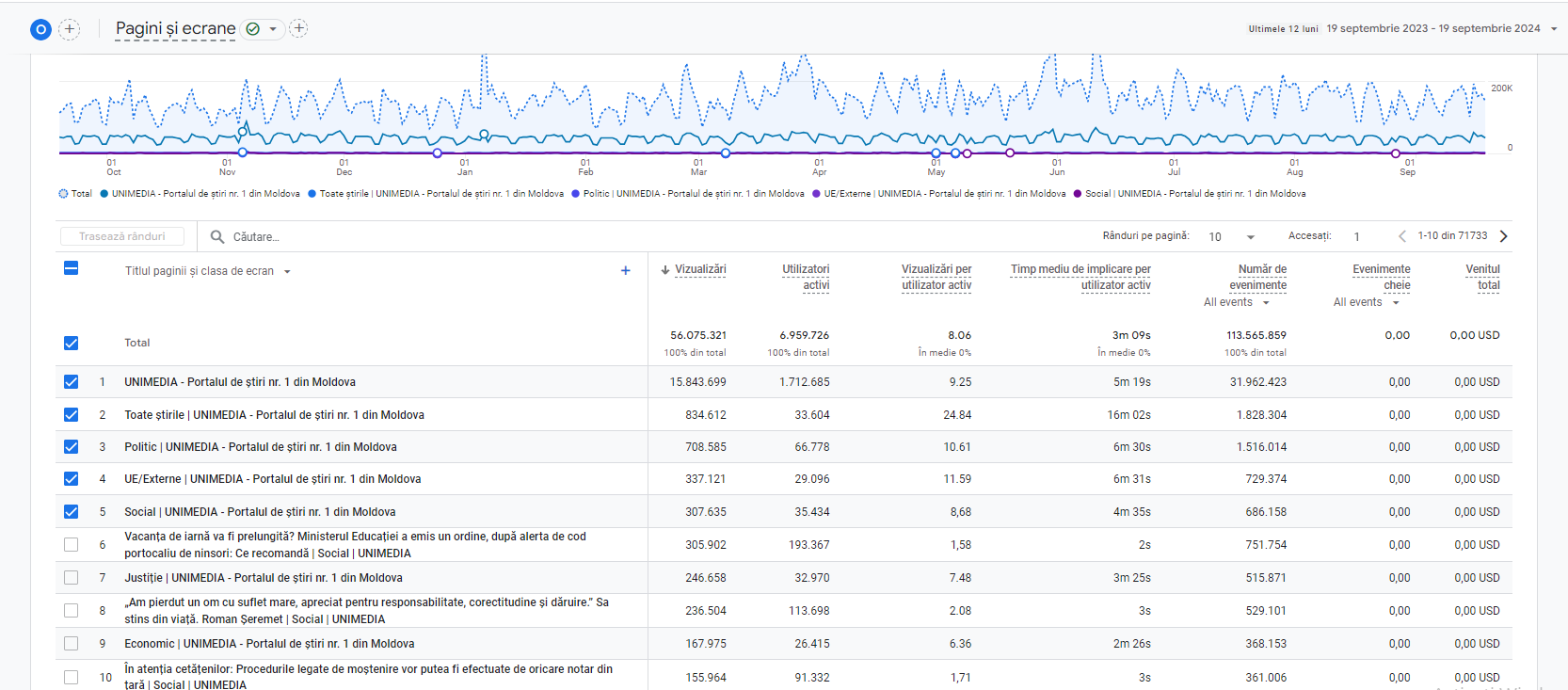Screen dimensions: 1568x690
Task: Go to next page of results
Action: coord(1503,236)
